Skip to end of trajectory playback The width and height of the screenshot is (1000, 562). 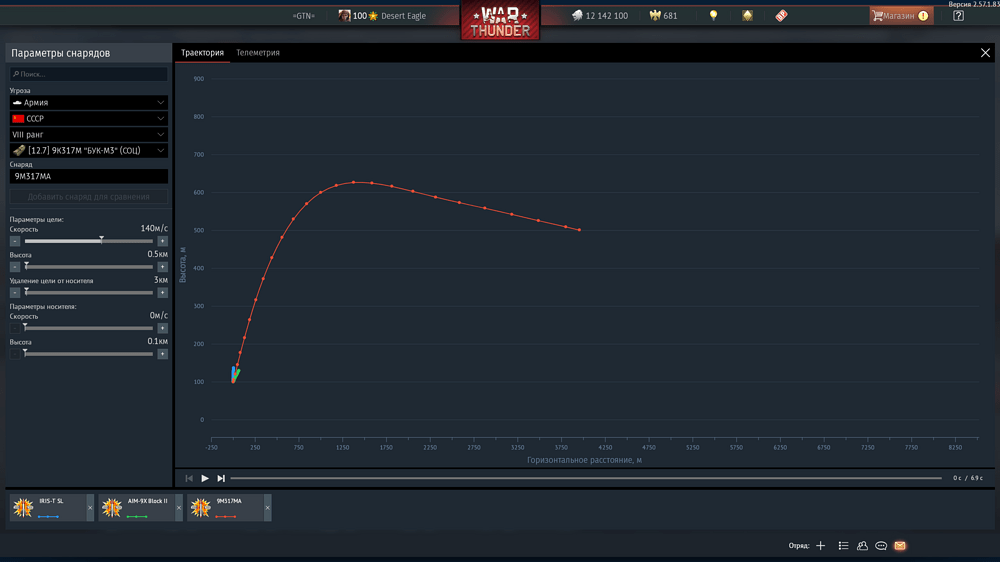[221, 478]
